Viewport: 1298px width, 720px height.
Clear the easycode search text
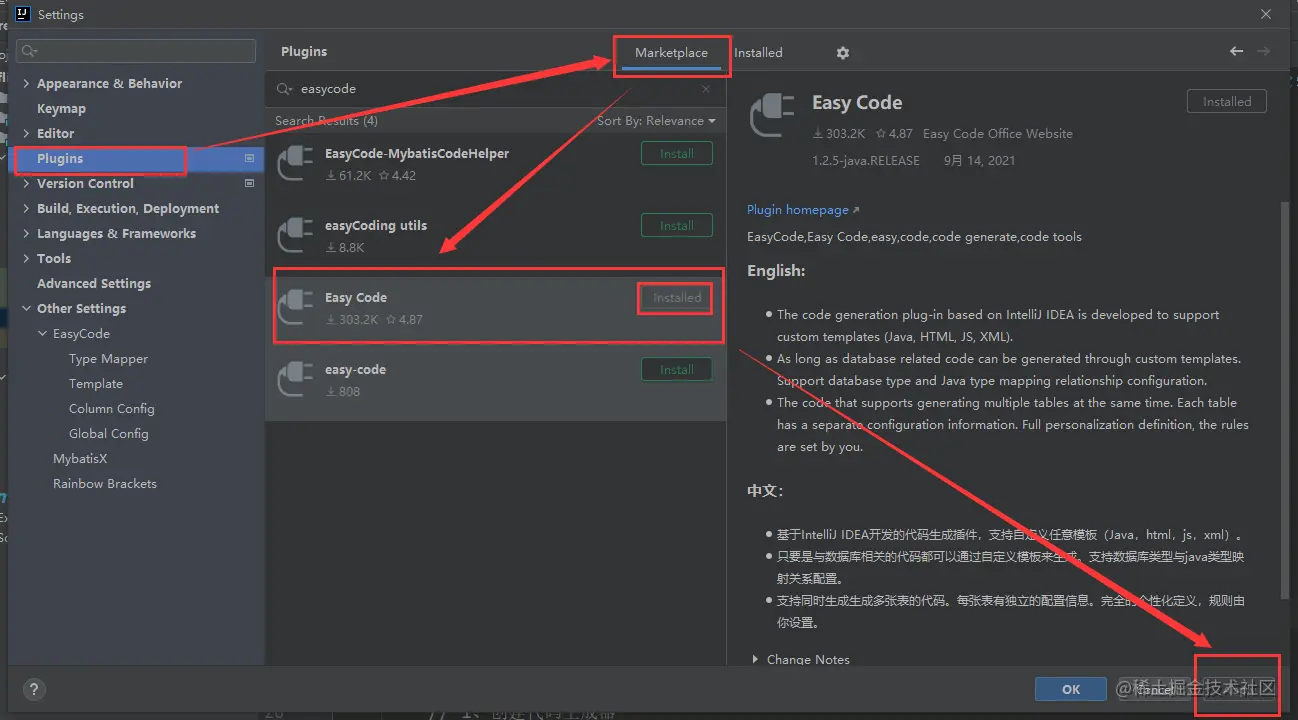tap(706, 89)
